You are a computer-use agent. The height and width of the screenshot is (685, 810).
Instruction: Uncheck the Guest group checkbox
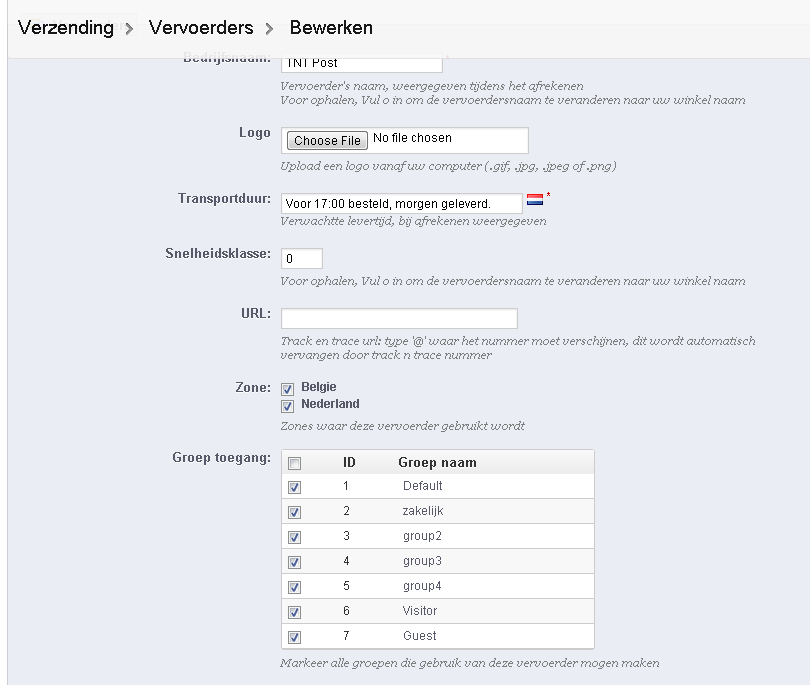coord(294,637)
